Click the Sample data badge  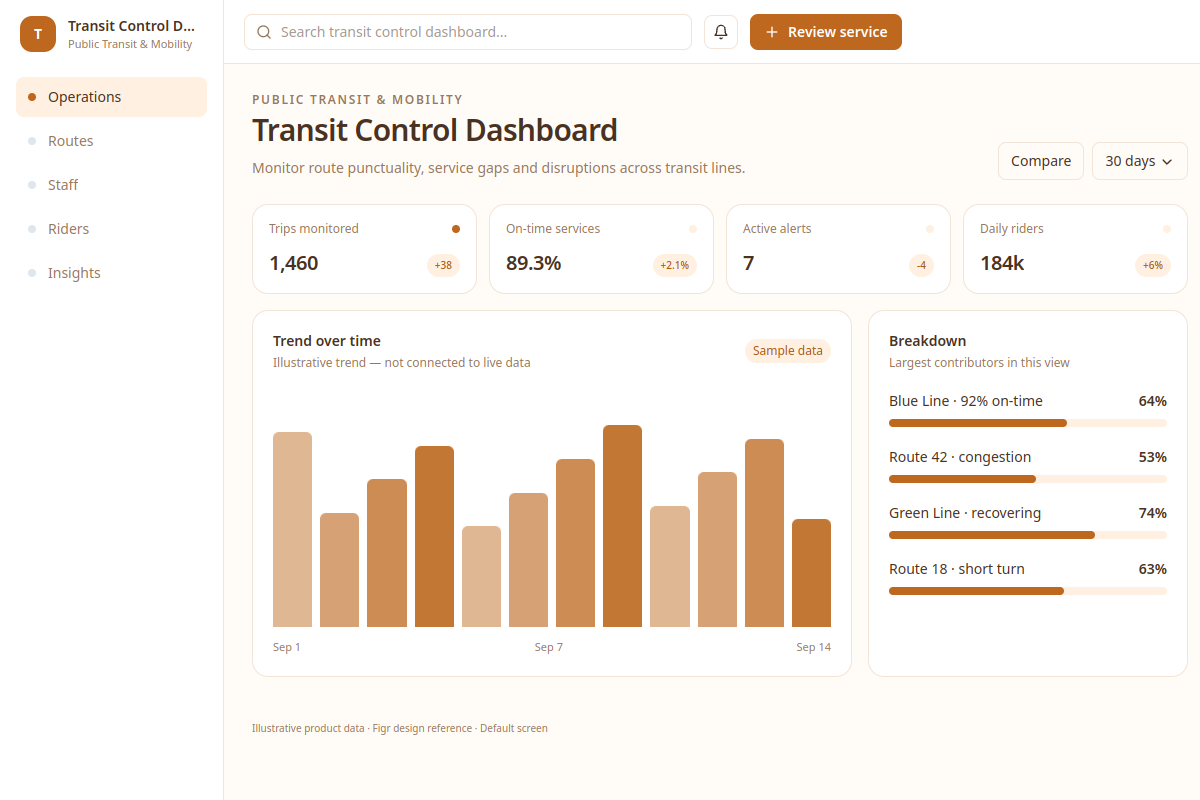[788, 351]
